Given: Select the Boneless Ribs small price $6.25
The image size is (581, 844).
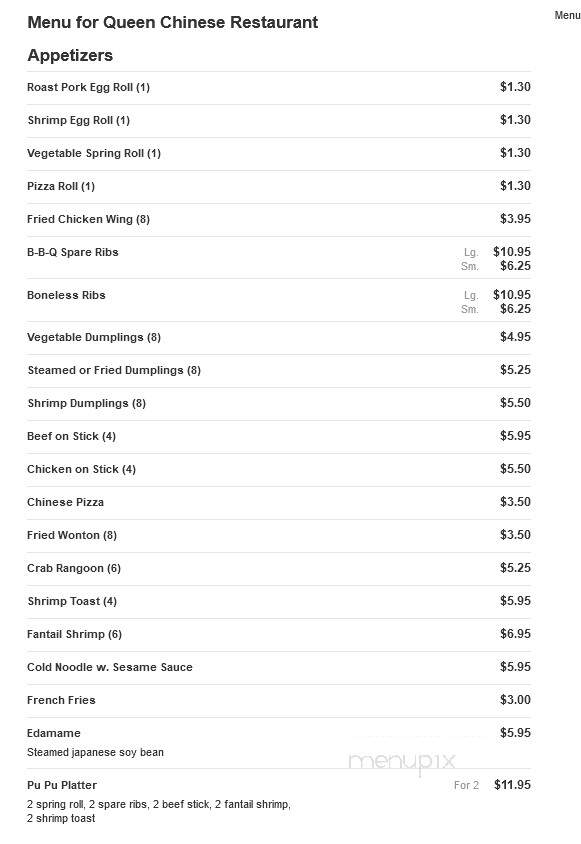Looking at the screenshot, I should pos(515,308).
